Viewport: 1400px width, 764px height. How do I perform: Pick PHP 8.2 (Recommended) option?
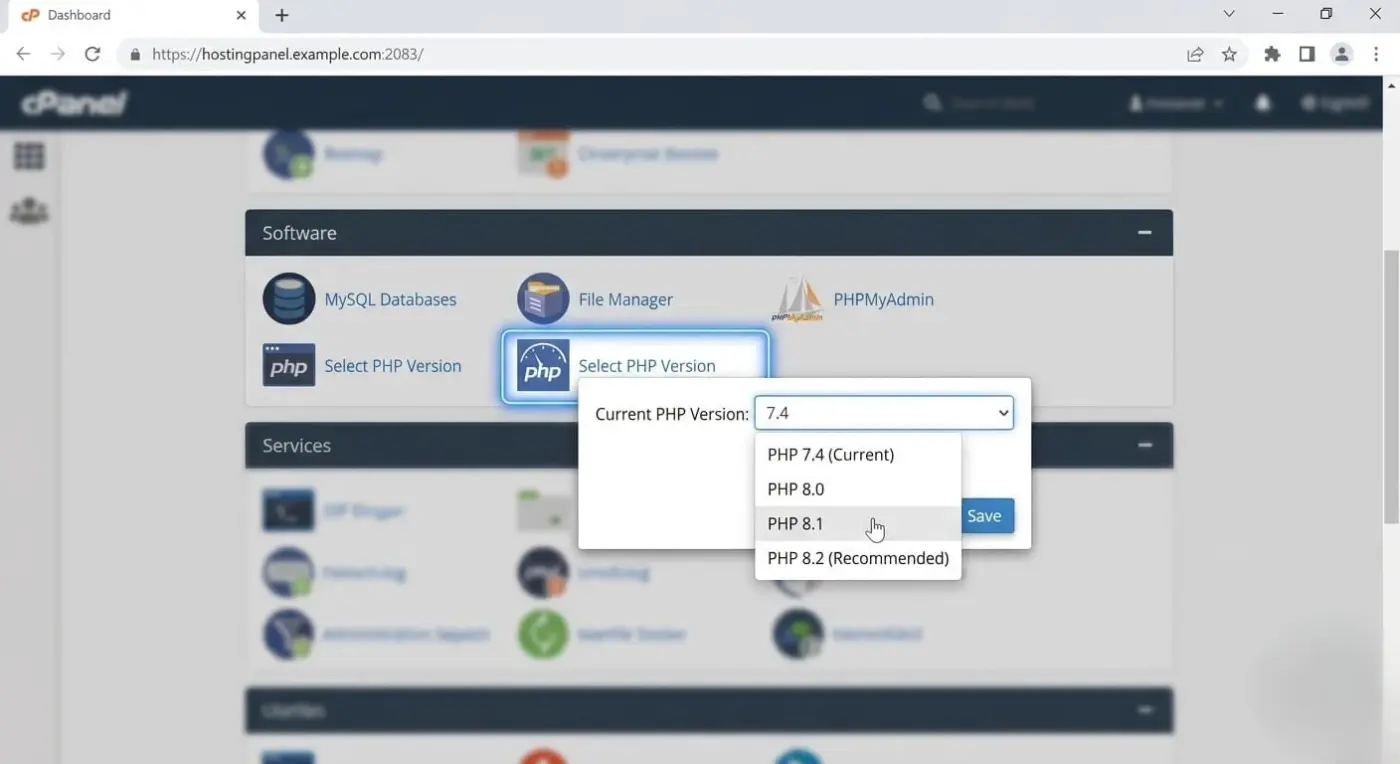[x=858, y=558]
